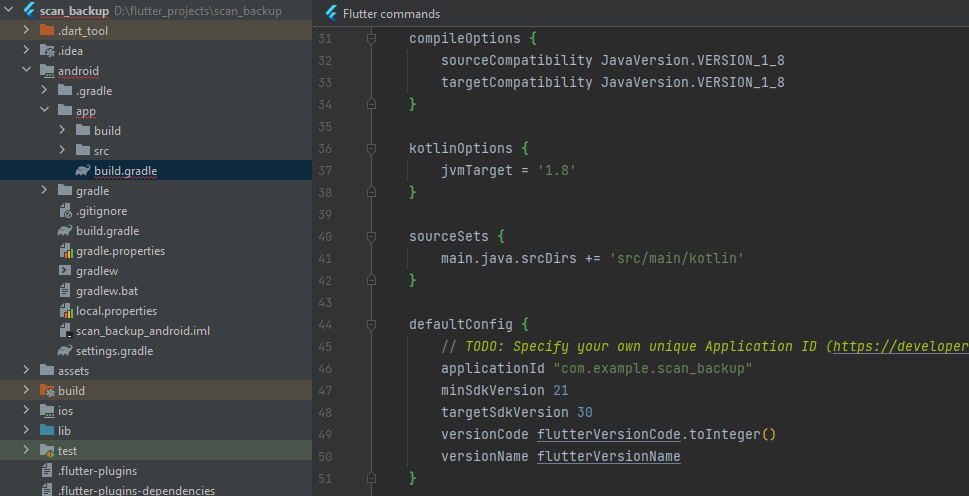This screenshot has width=969, height=496.
Task: Click the fold end marker at line 34
Action: (371, 104)
